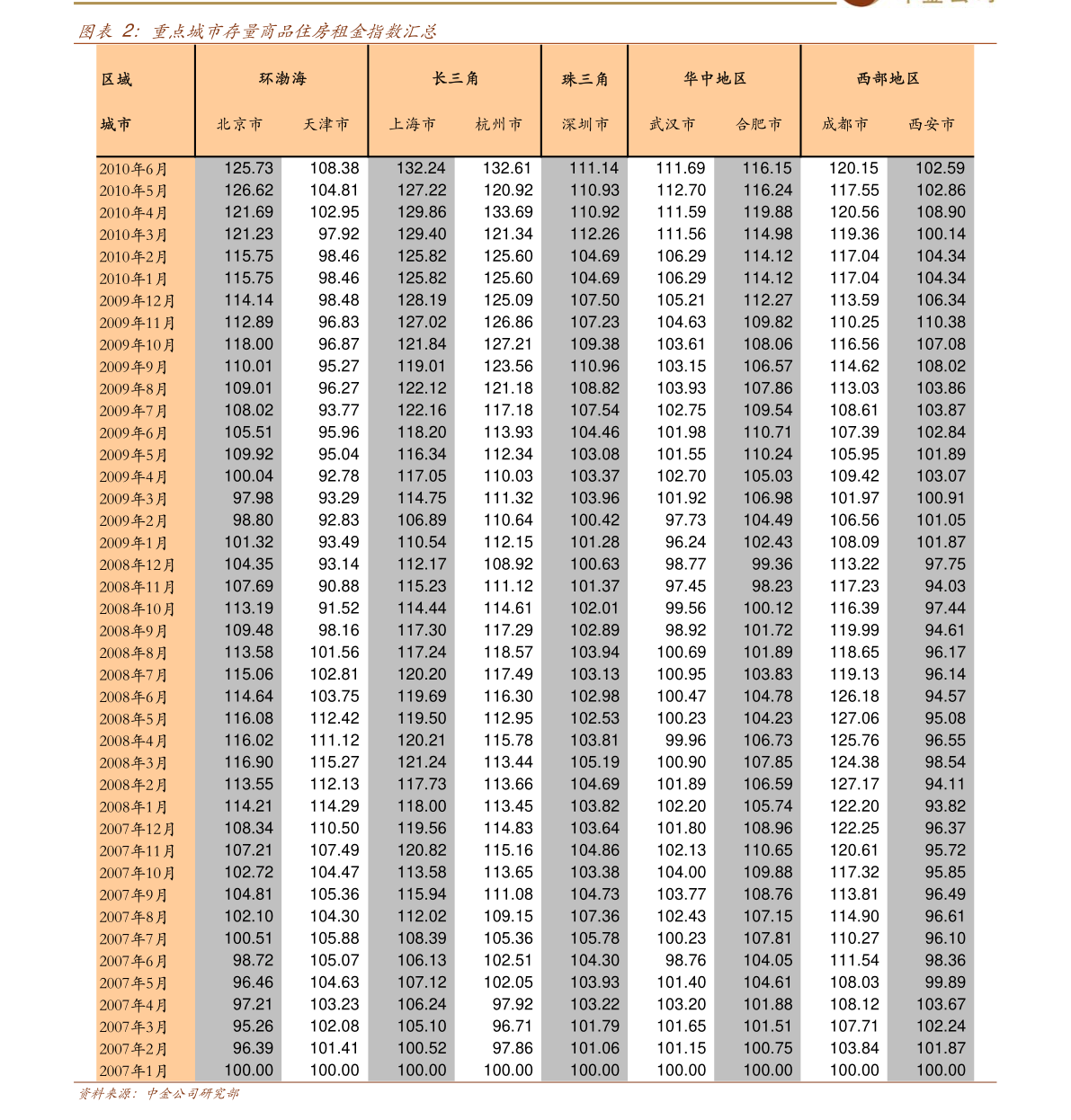1071x1120 pixels.
Task: Select Tianjin value 90.88 for 2008年11月
Action: 339,587
